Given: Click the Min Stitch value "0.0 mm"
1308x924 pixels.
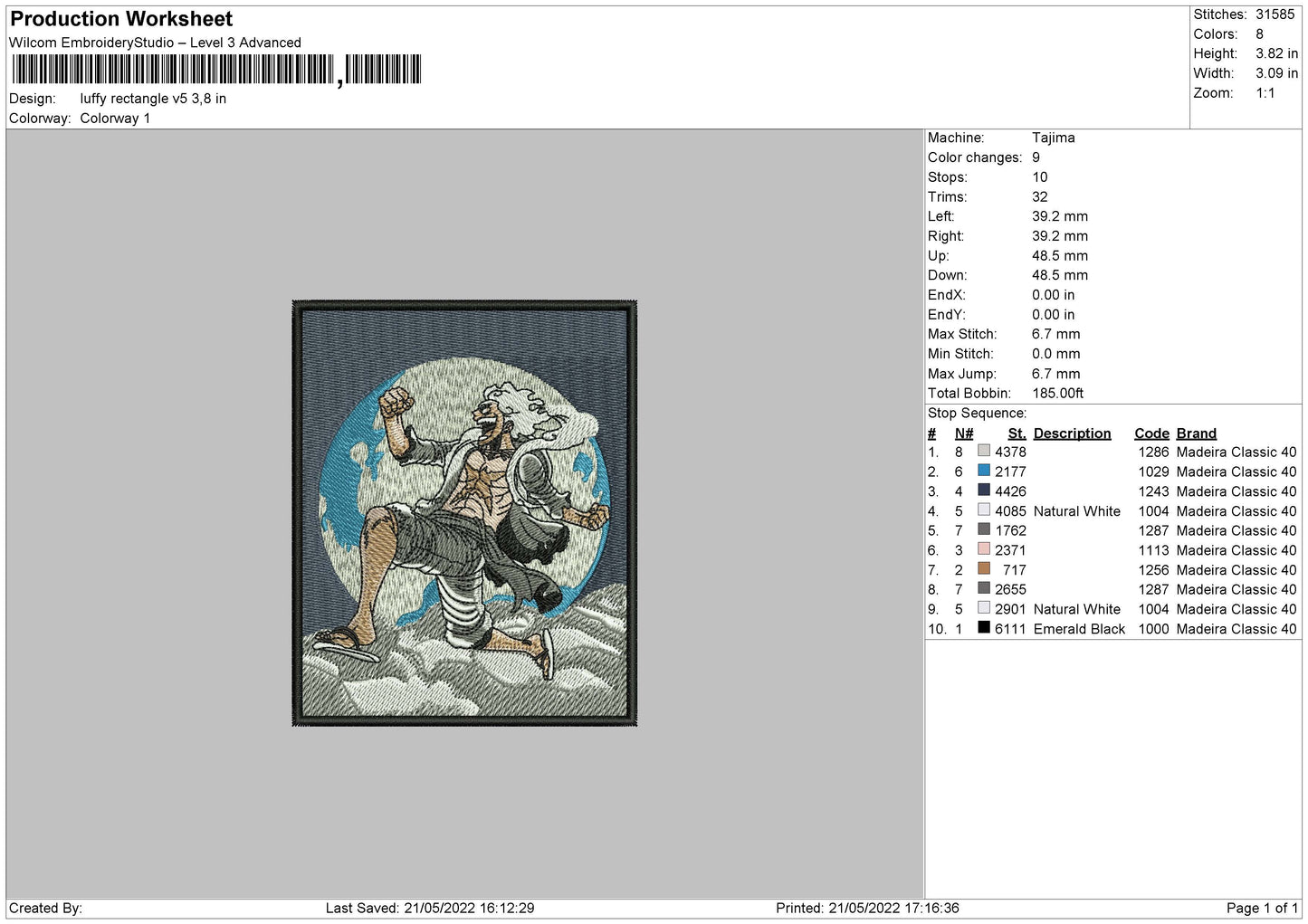Looking at the screenshot, I should pyautogui.click(x=1056, y=354).
